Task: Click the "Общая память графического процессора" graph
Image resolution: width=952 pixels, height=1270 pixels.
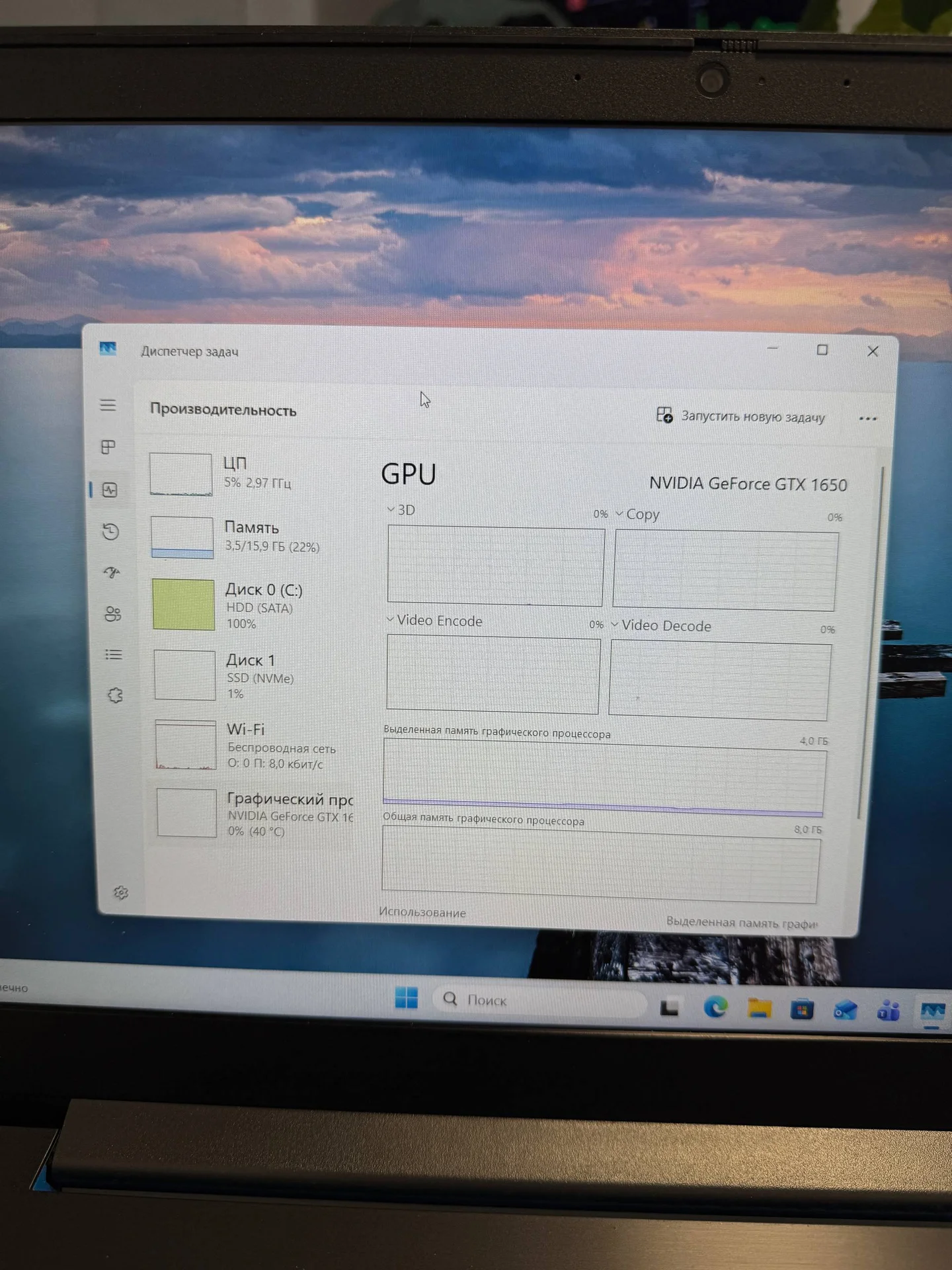Action: (x=601, y=865)
